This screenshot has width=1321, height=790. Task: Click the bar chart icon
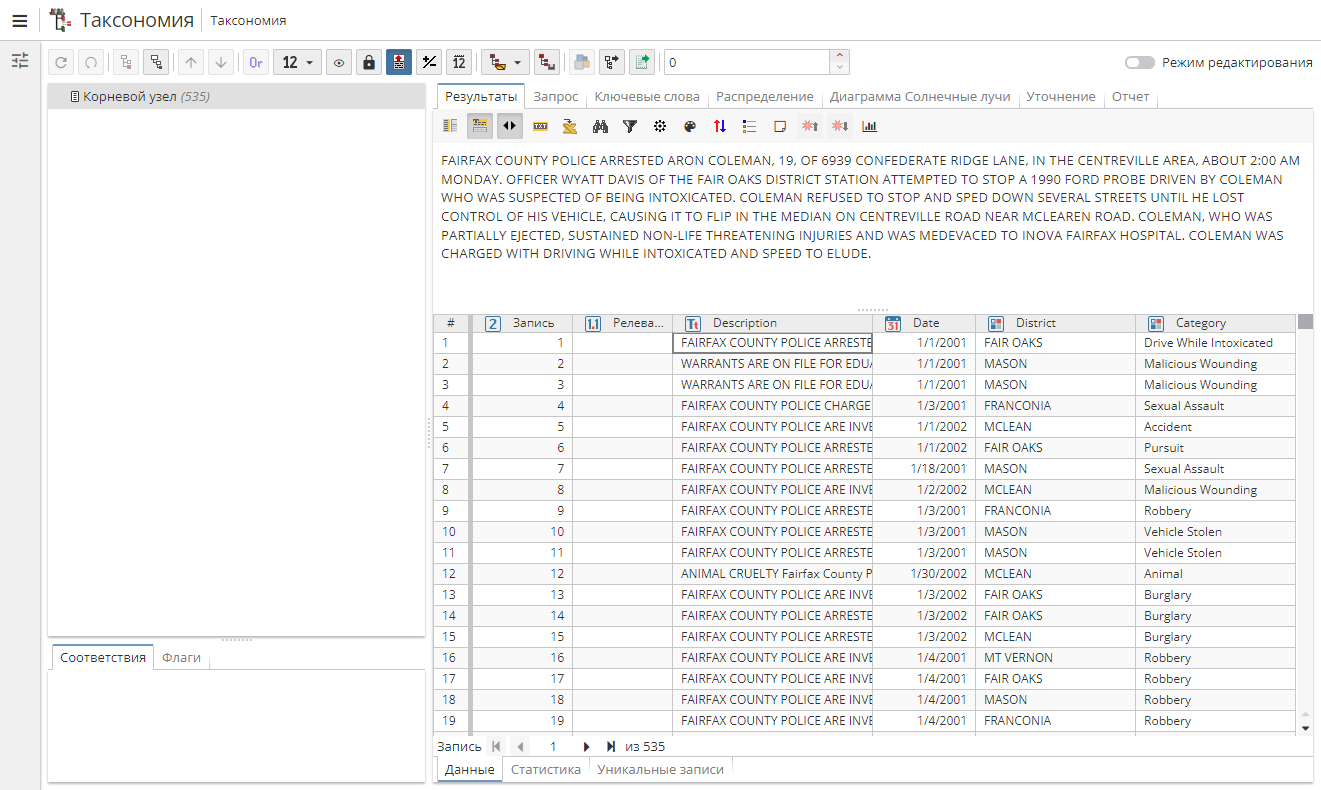click(870, 126)
